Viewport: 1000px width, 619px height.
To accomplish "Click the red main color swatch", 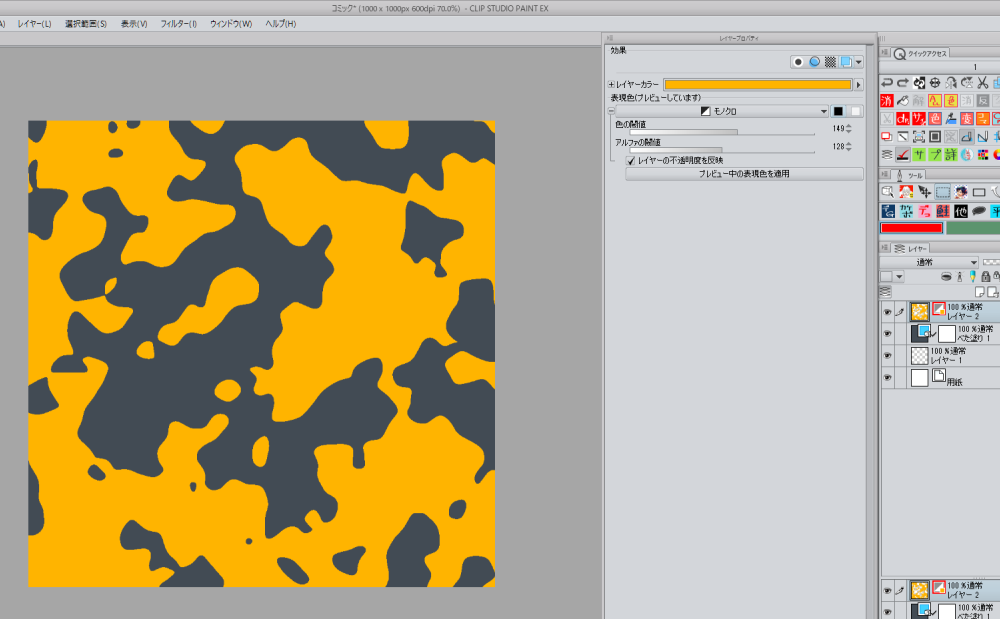I will 911,228.
